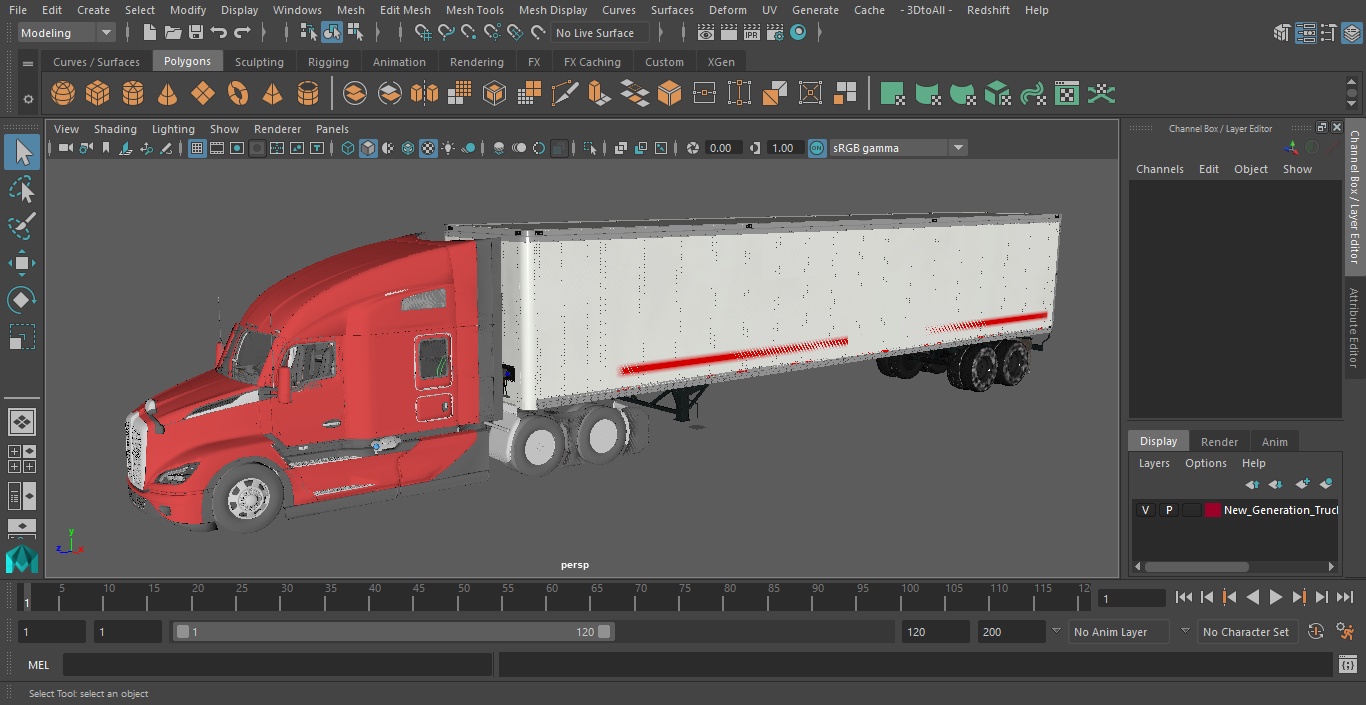Click the current frame number field
This screenshot has height=705, width=1366.
[x=1132, y=598]
